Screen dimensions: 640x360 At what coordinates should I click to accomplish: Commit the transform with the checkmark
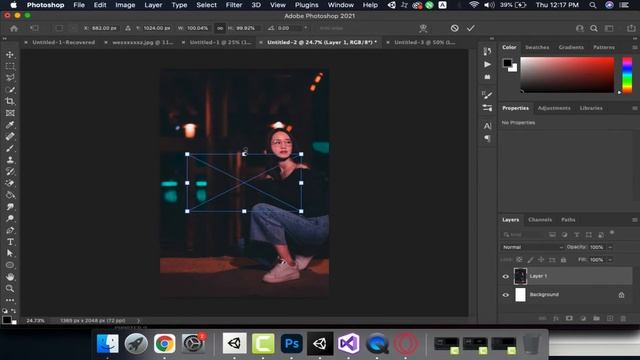pyautogui.click(x=471, y=28)
